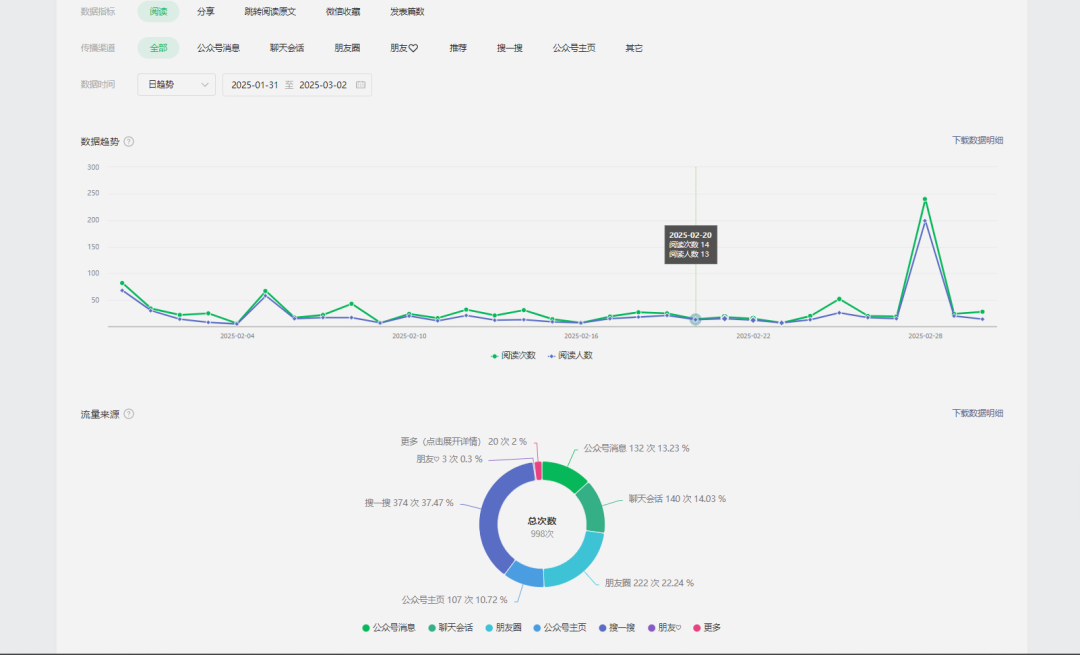
Task: Open the help tooltip beside 数据趋势
Action: pyautogui.click(x=129, y=142)
